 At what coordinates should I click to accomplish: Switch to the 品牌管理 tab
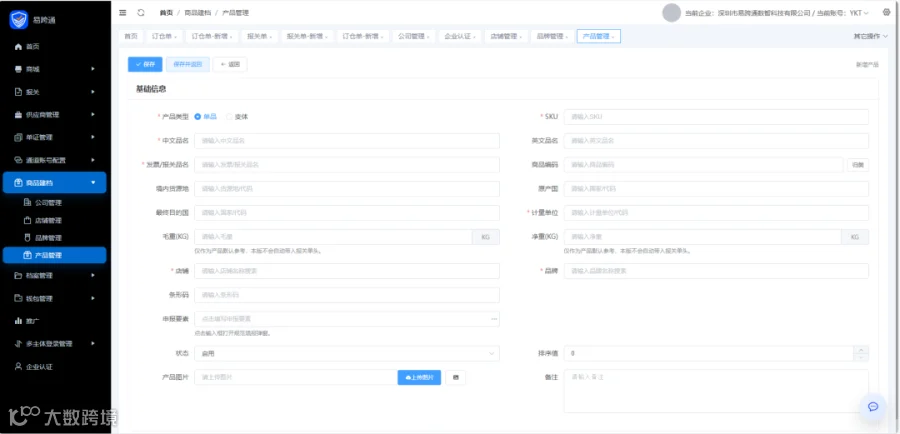pyautogui.click(x=552, y=36)
